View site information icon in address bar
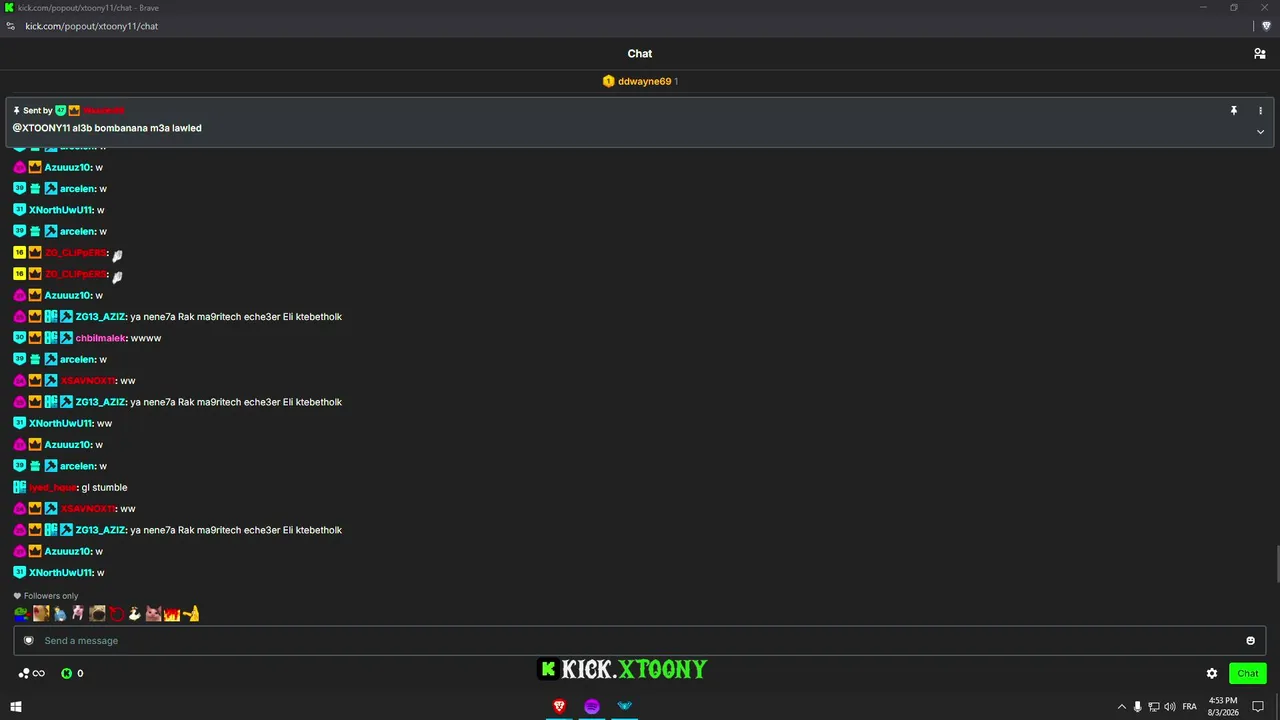 click(x=11, y=26)
